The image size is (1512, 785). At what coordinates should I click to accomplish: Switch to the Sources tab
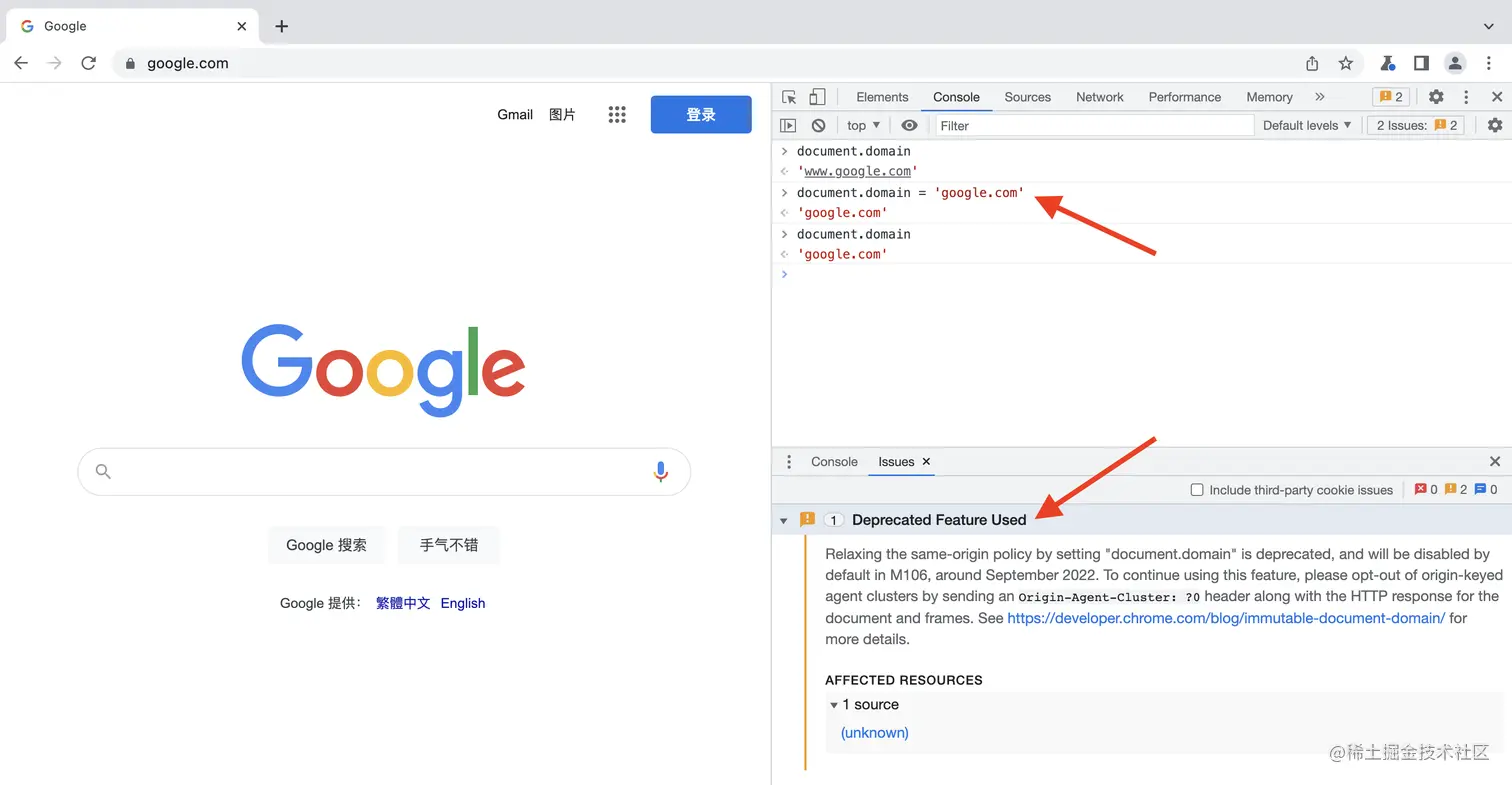(1027, 97)
